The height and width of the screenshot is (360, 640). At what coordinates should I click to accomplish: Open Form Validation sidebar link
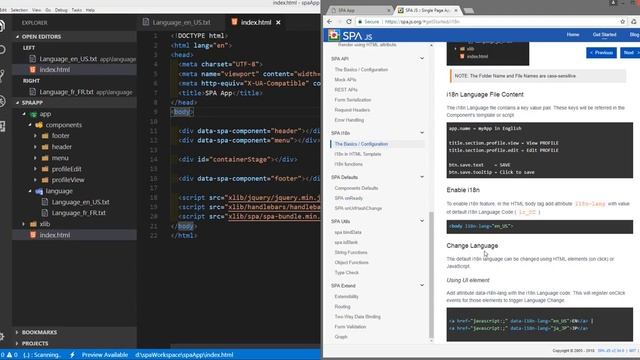click(350, 327)
